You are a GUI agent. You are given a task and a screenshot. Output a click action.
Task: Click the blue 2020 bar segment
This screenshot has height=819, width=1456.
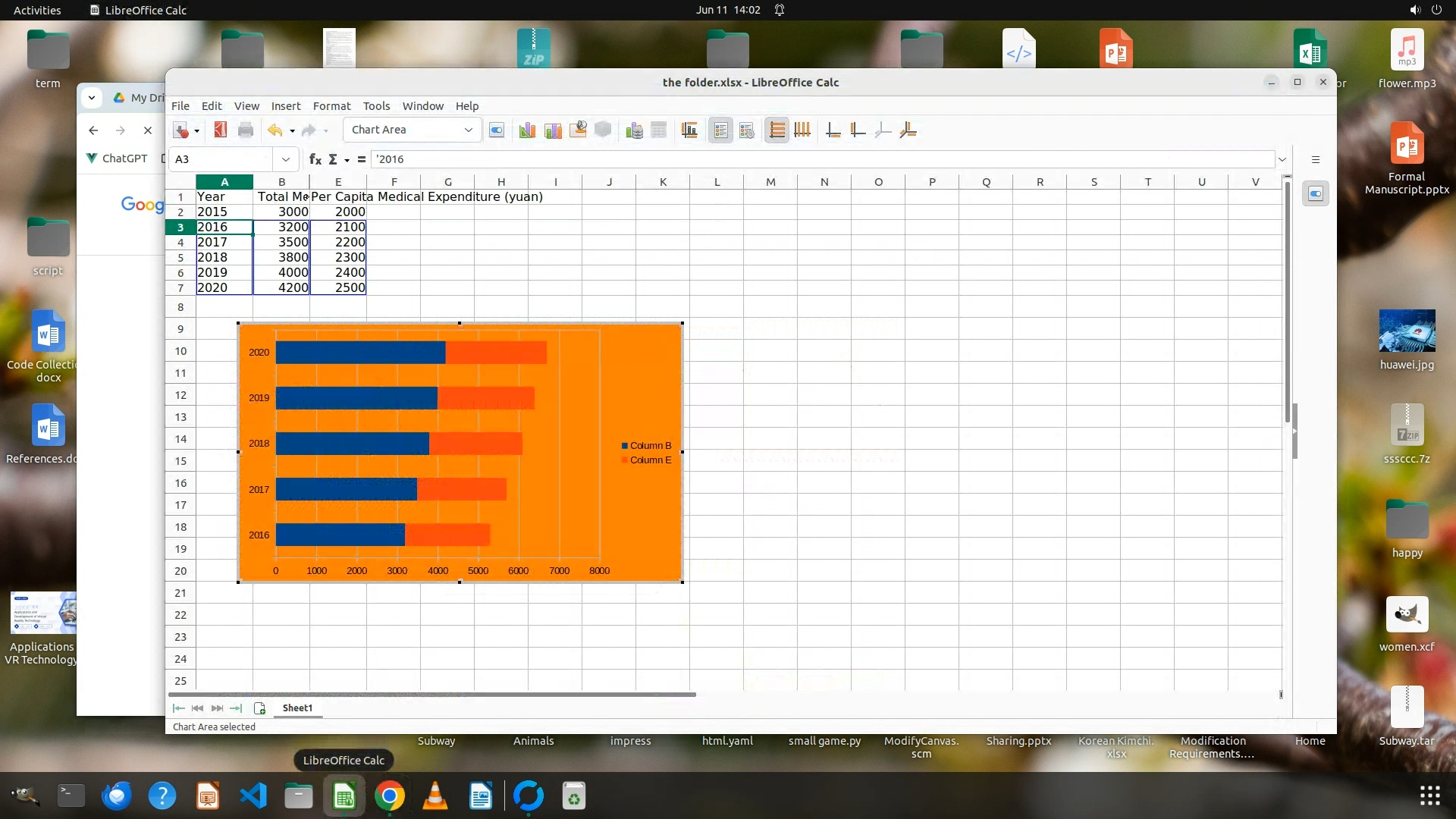tap(360, 353)
